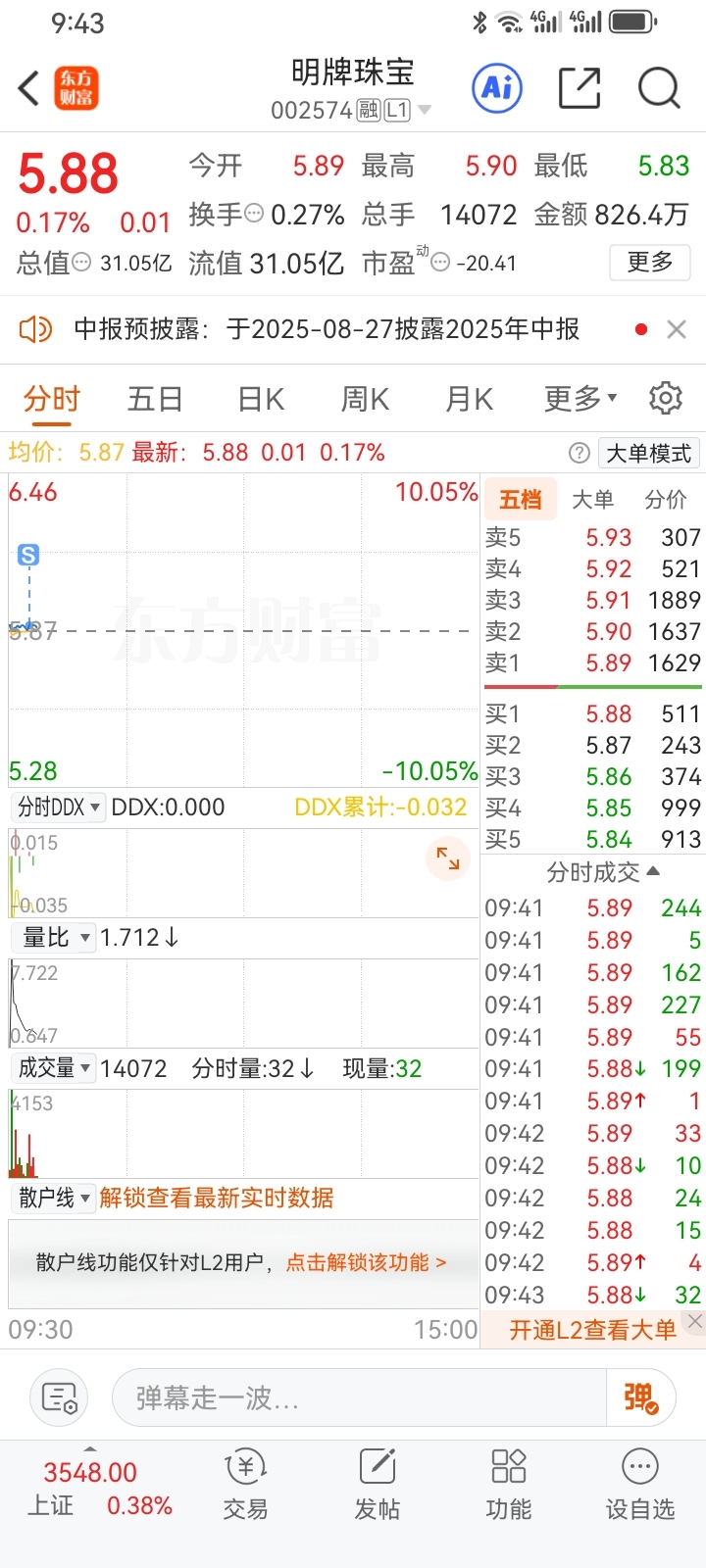Select the 卖5 order row at 5.93
This screenshot has width=706, height=1568.
(593, 537)
